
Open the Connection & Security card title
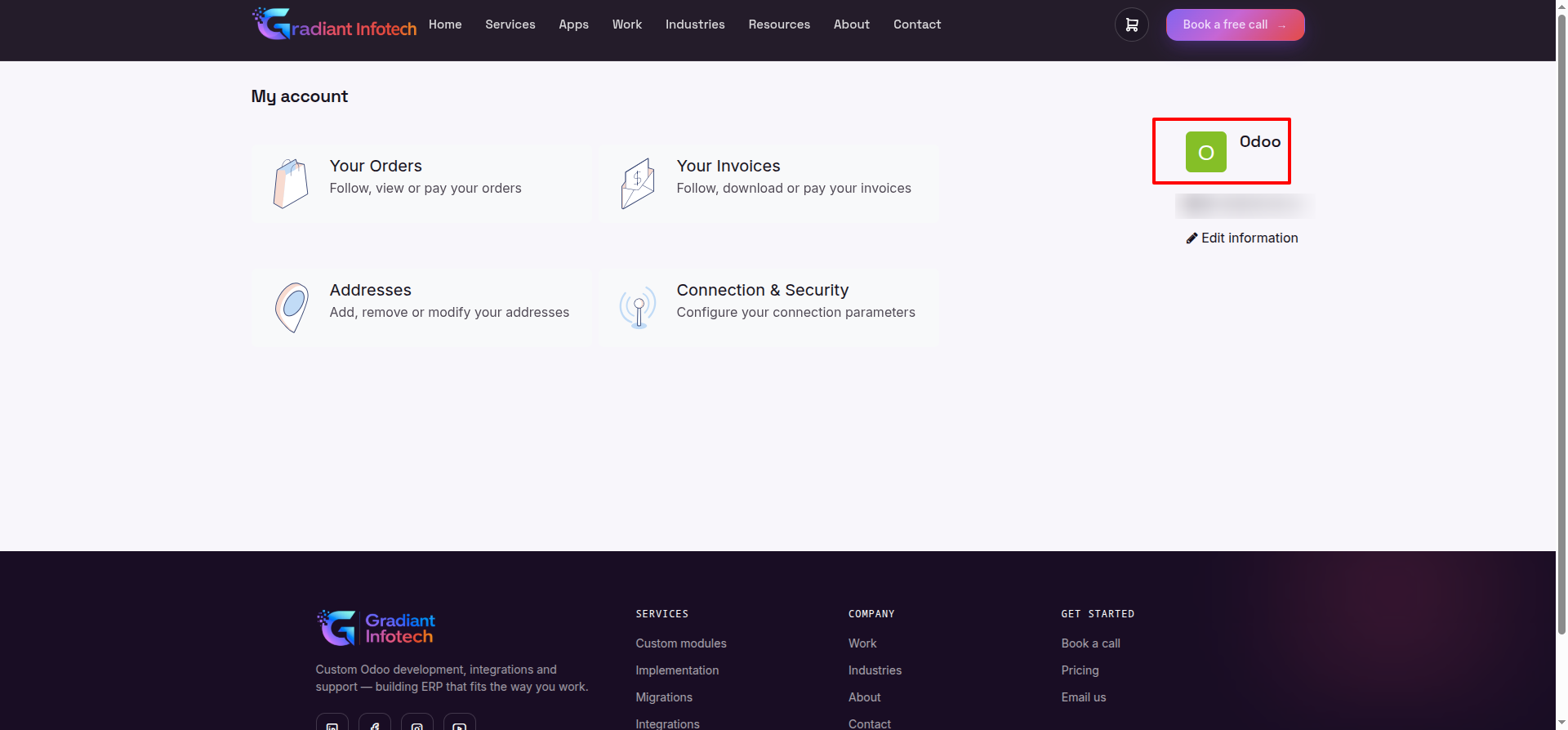click(x=763, y=290)
